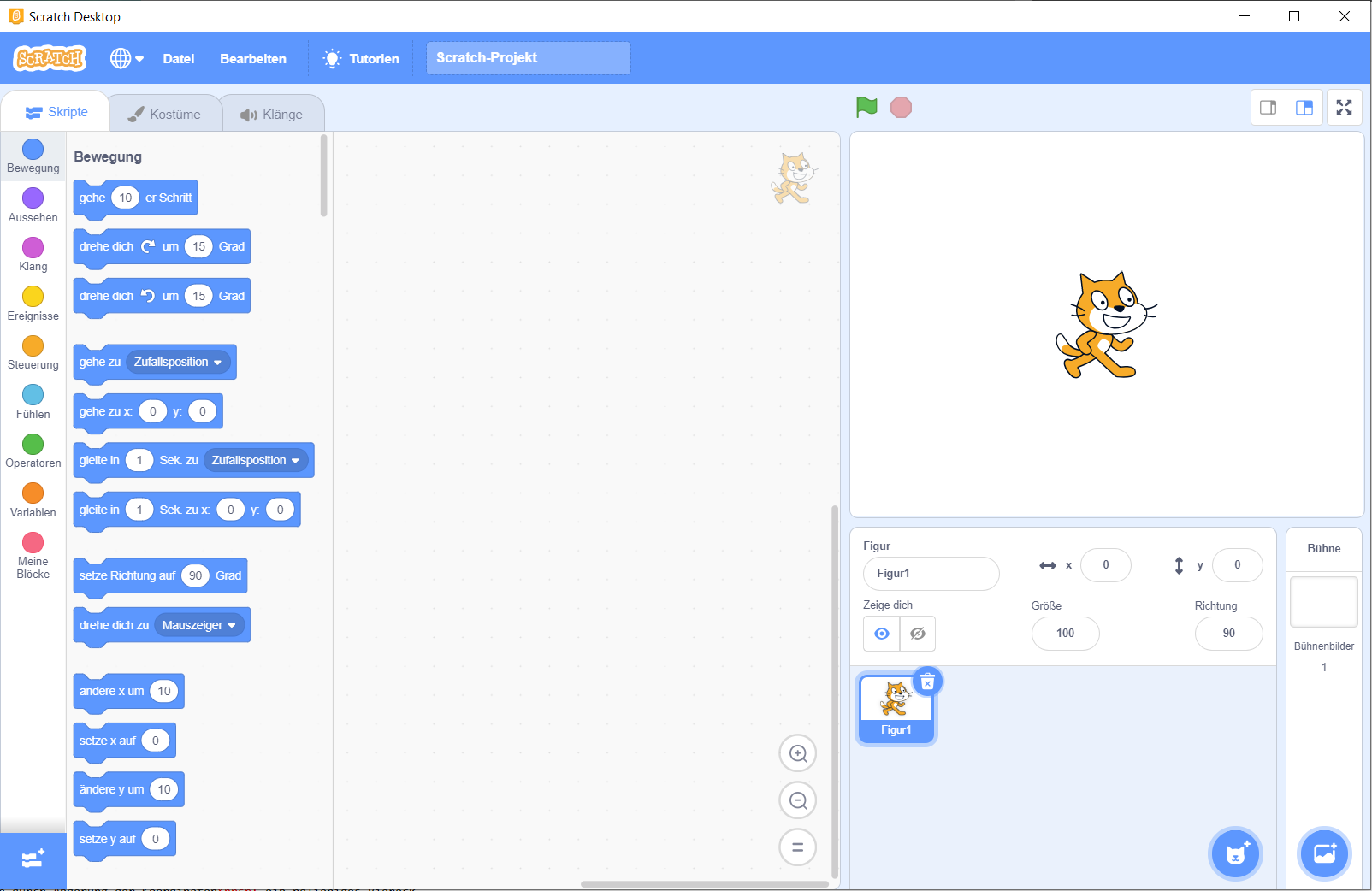Select the Variablen block category
Image resolution: width=1372 pixels, height=891 pixels.
[33, 500]
